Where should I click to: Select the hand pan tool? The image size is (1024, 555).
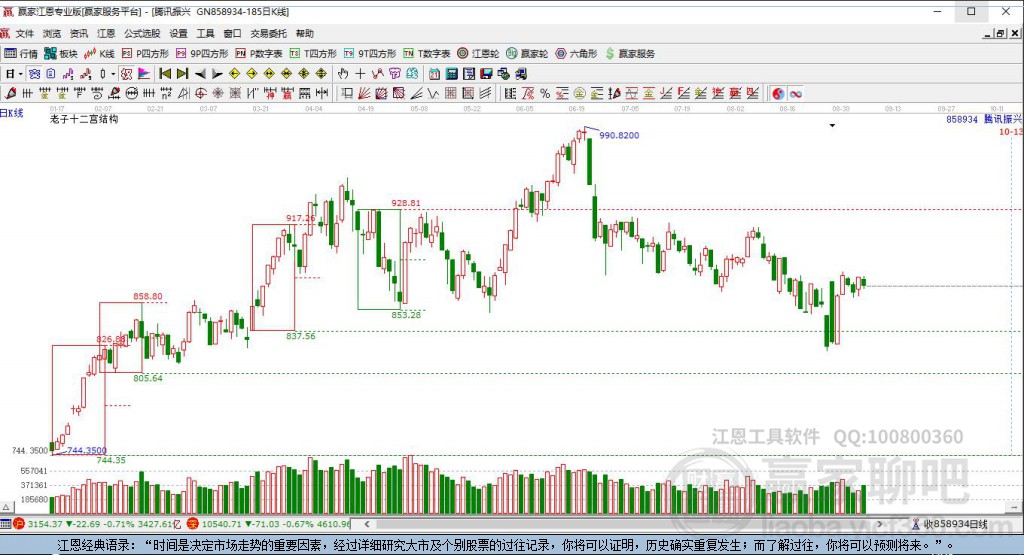click(343, 74)
